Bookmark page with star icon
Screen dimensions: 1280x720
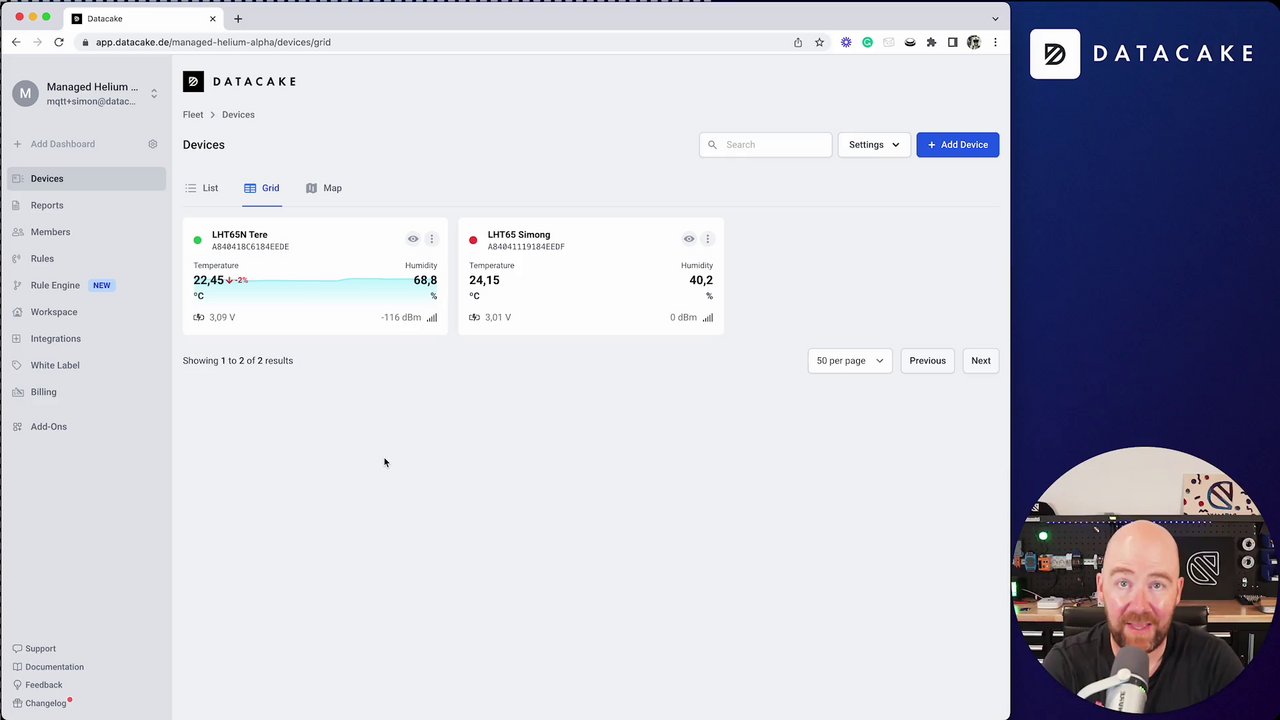click(x=819, y=42)
